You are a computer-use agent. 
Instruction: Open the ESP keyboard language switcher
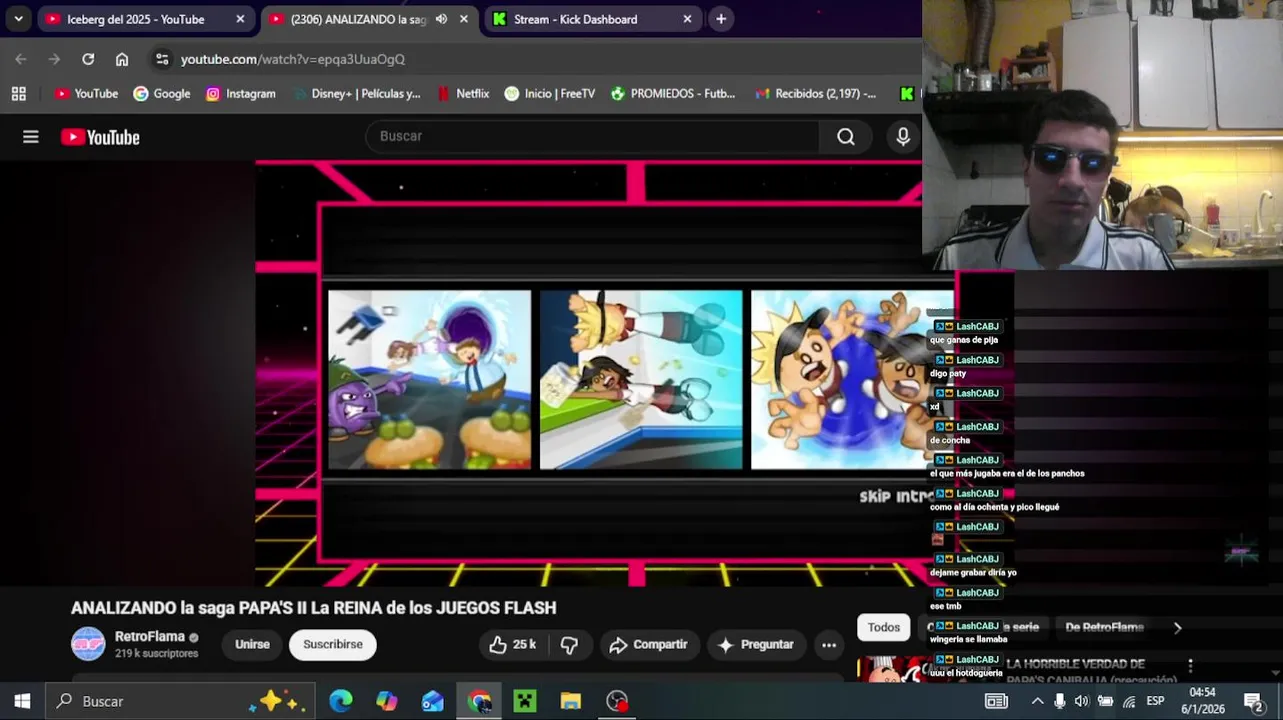tap(1155, 701)
